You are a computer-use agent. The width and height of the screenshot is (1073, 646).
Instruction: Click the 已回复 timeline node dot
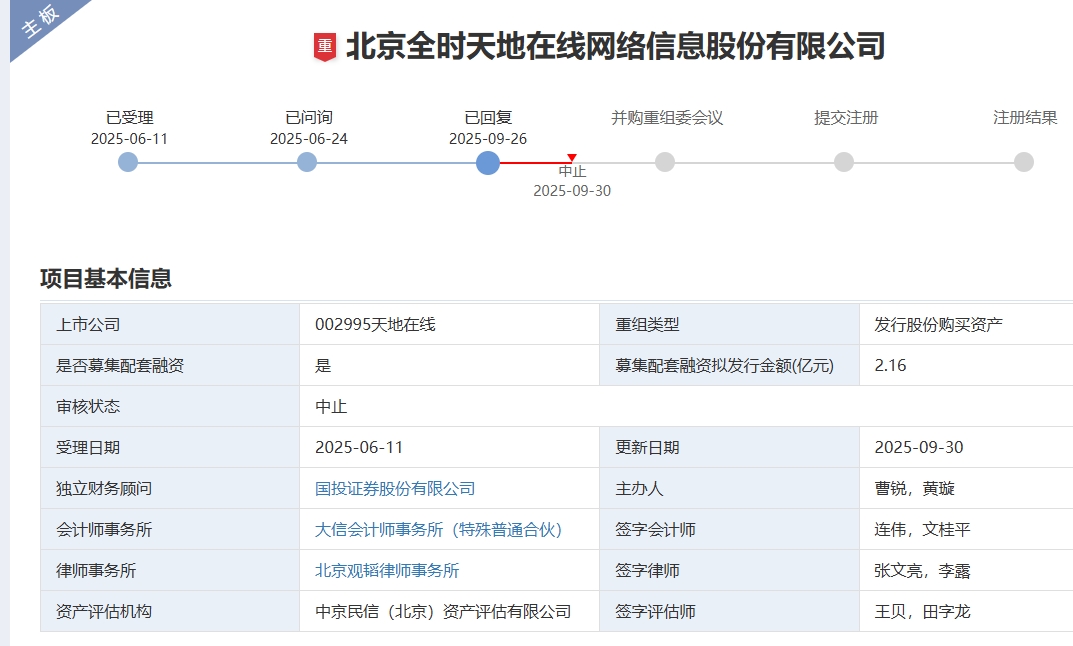488,163
